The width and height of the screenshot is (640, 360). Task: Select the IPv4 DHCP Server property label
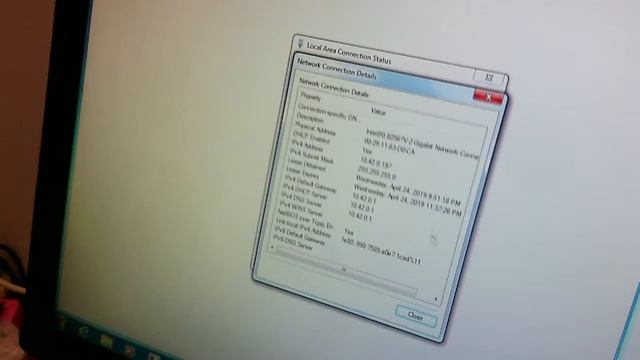(304, 191)
